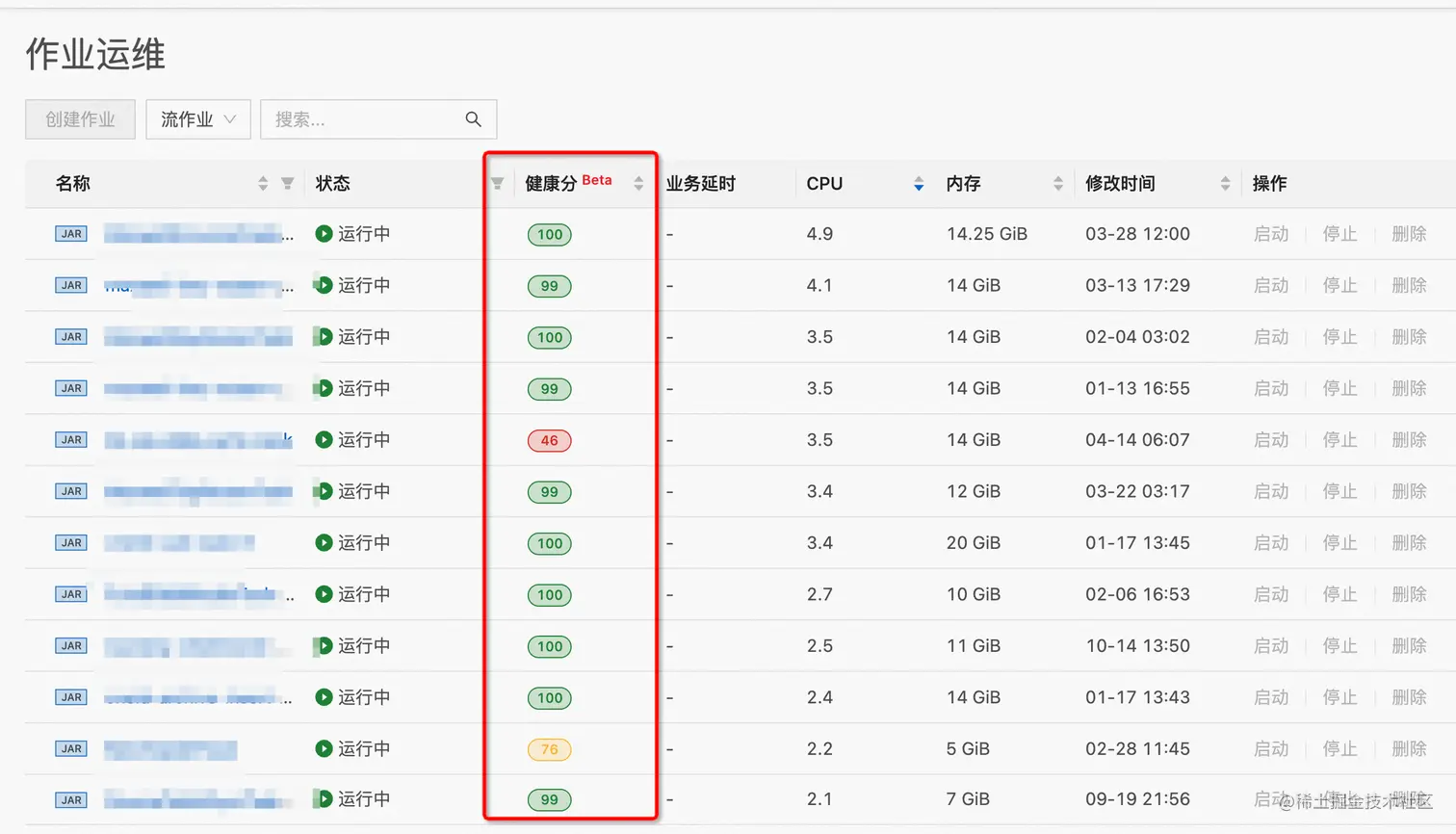The image size is (1456, 834).
Task: Click 运行中 status in the 01-13 16:55 row
Action: 364,388
